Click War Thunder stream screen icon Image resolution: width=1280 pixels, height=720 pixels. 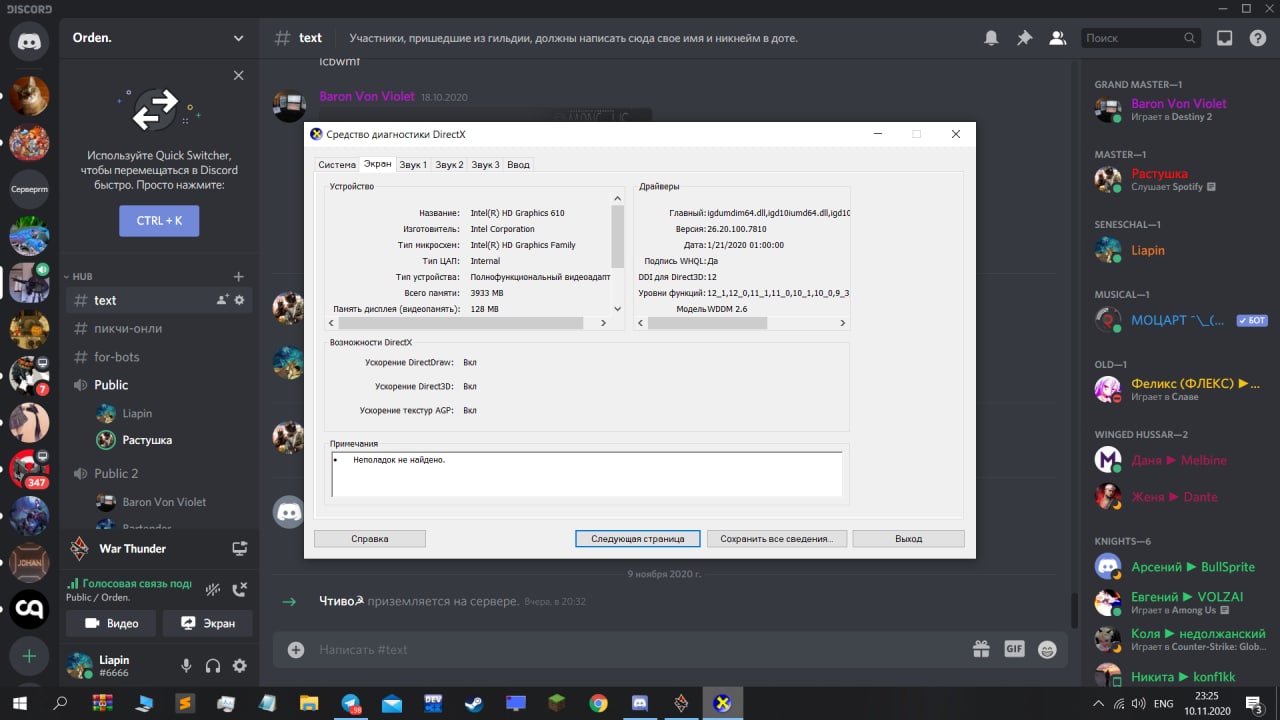pos(239,548)
